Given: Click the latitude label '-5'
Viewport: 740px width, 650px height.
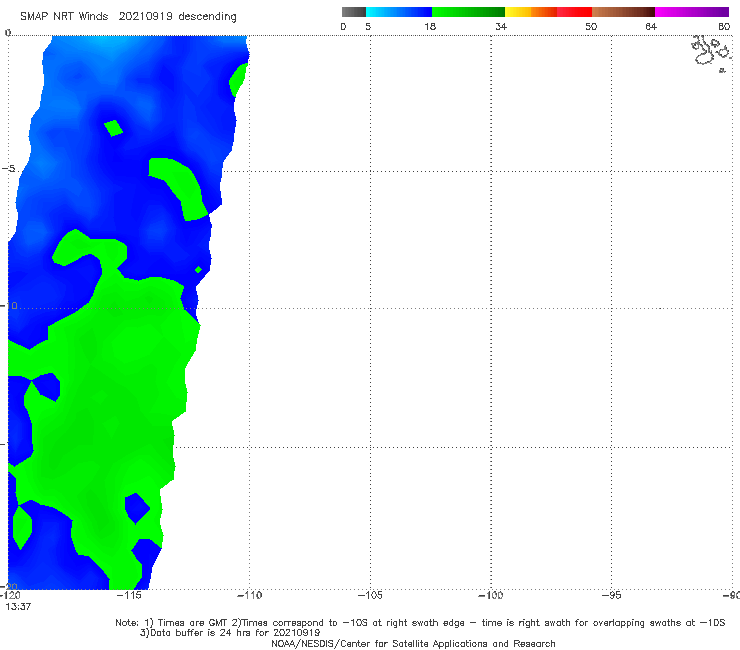Looking at the screenshot, I should [8, 169].
